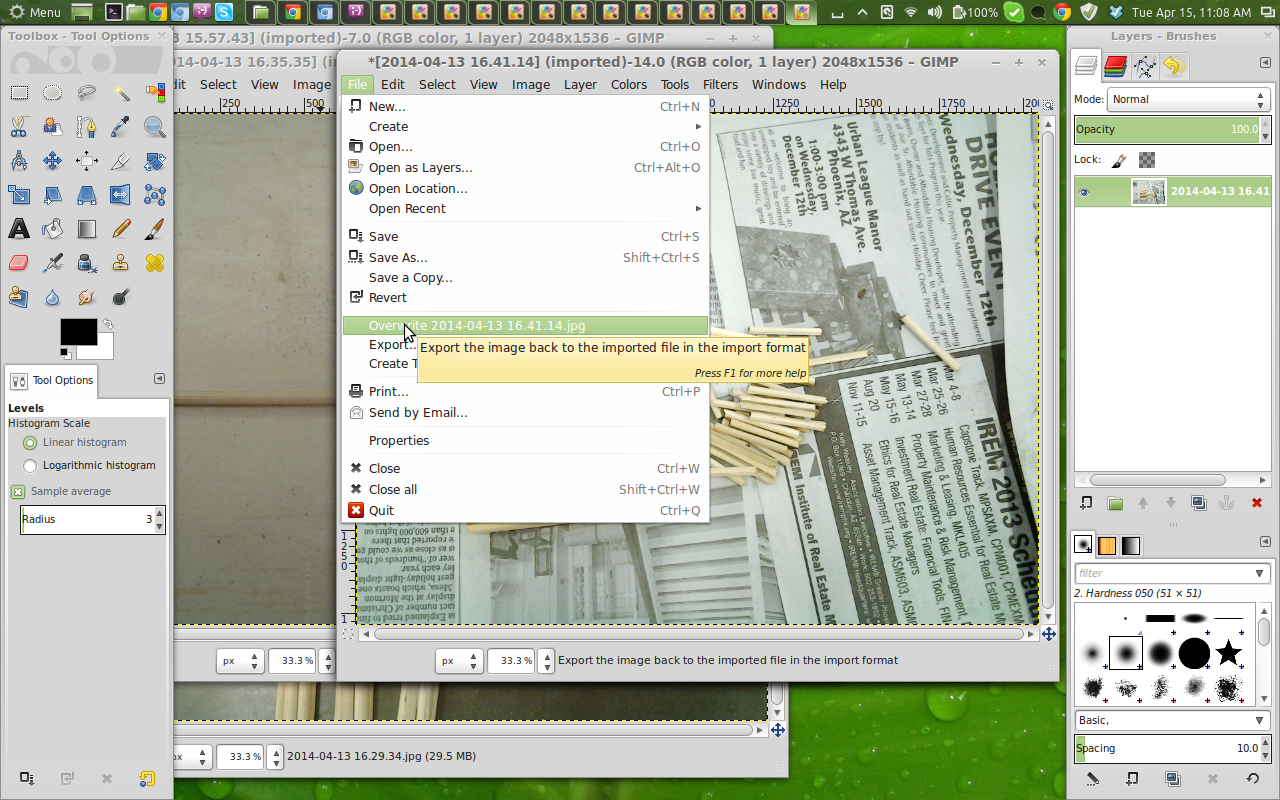Activate the Move tool
The height and width of the screenshot is (800, 1280).
coord(53,161)
